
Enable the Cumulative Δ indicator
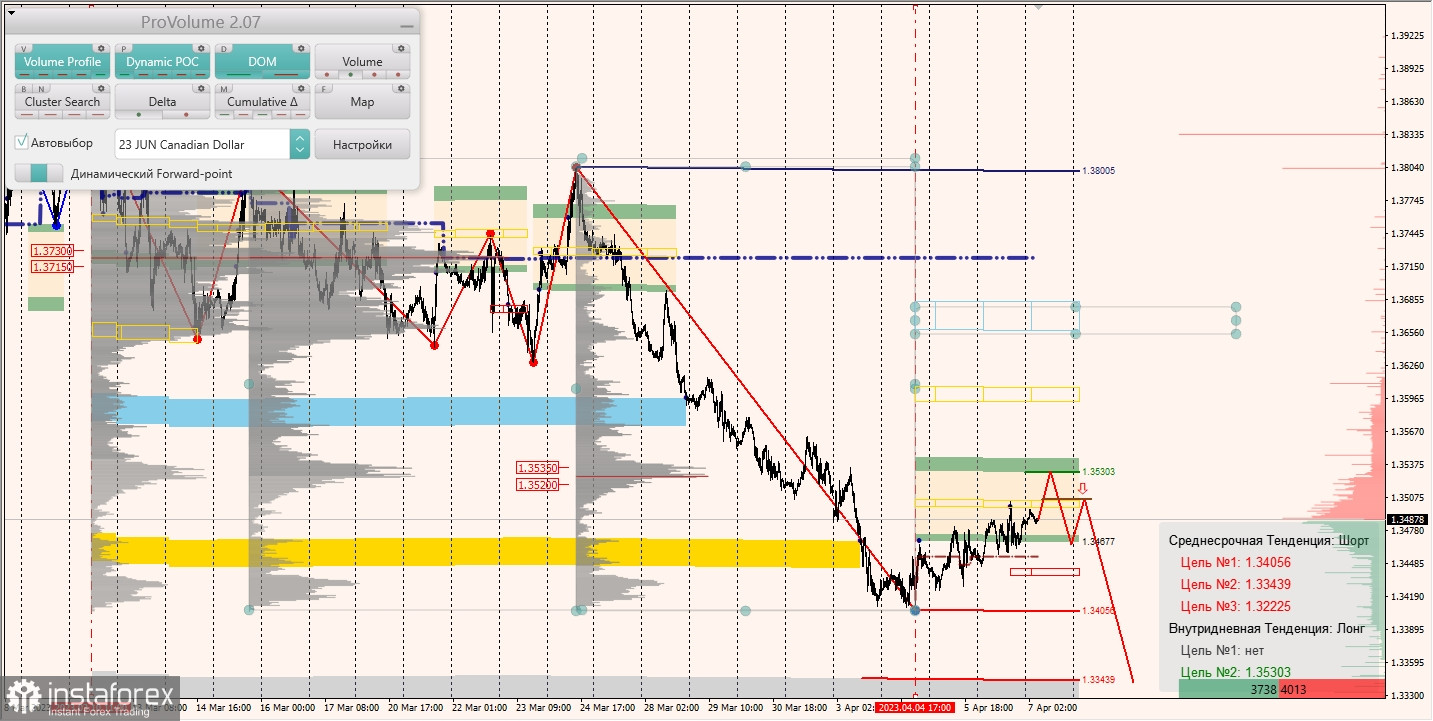262,102
